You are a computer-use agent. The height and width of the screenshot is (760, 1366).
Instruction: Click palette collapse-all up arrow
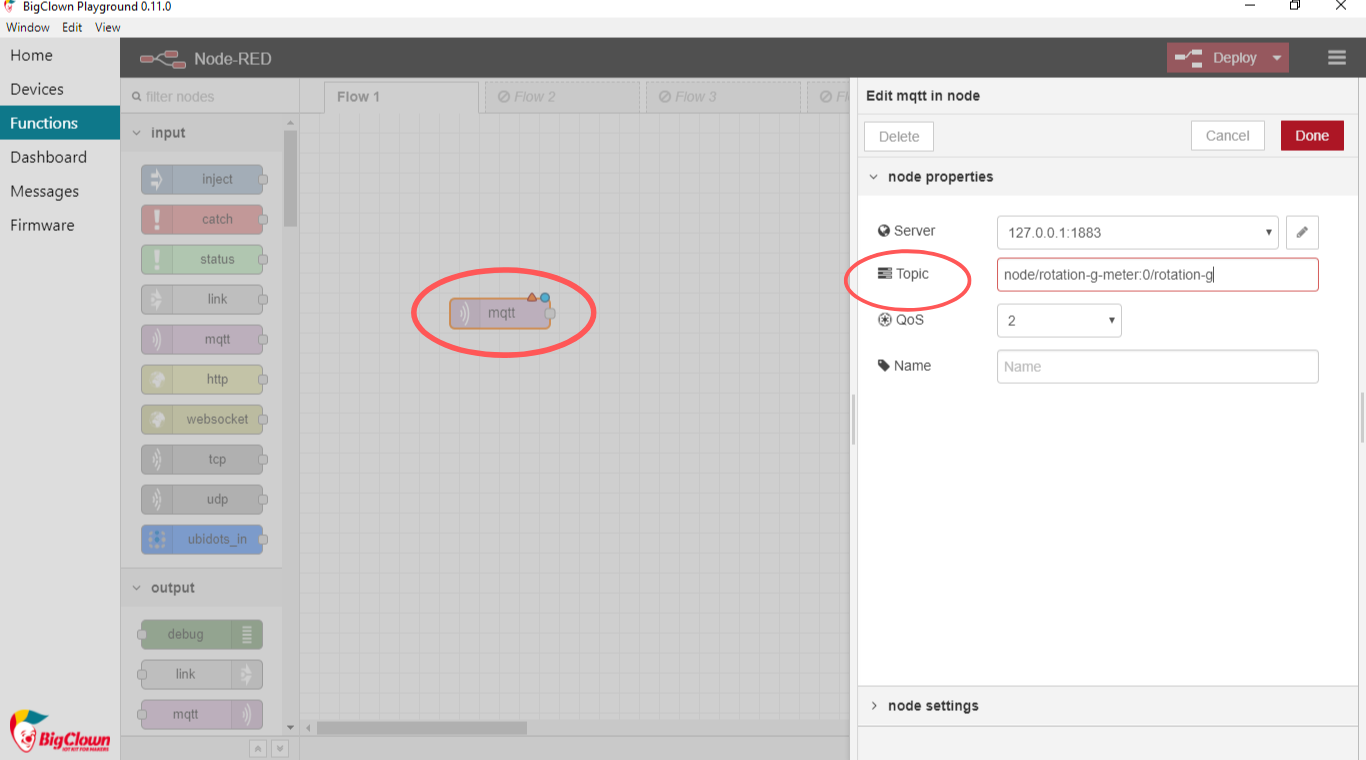(258, 748)
